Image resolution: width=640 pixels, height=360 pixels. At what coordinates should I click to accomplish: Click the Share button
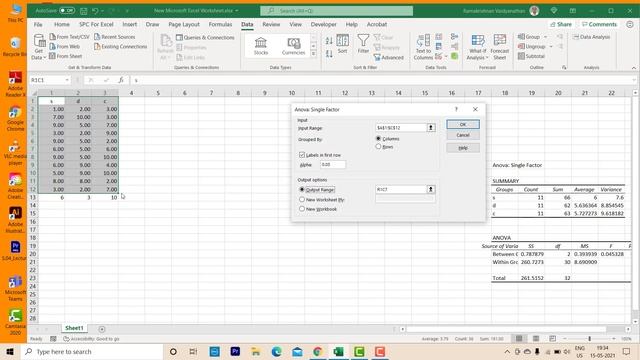point(561,24)
